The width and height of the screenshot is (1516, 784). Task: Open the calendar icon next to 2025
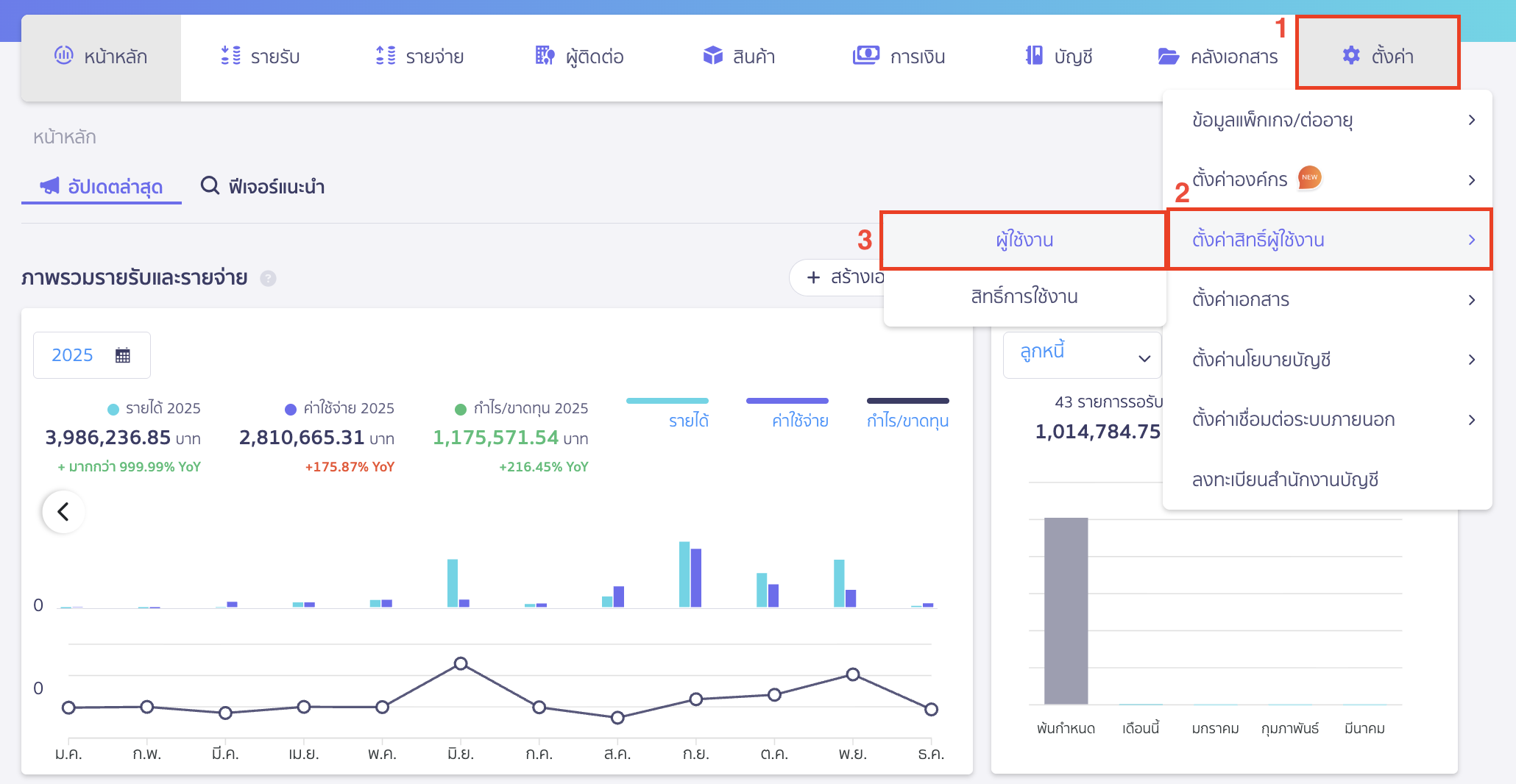[123, 354]
